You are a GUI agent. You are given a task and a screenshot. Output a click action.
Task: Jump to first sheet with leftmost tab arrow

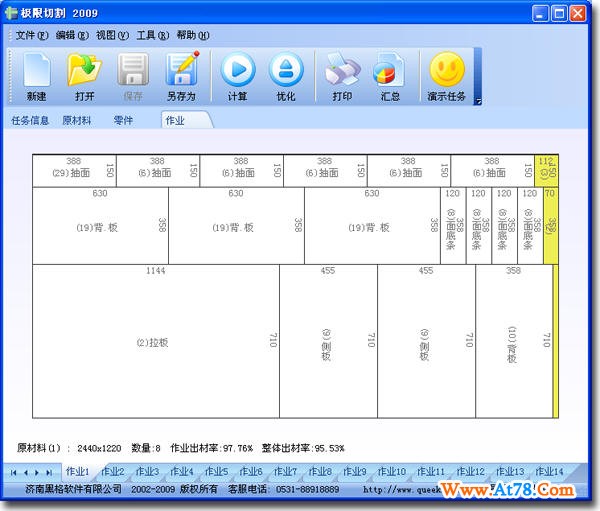tap(14, 471)
